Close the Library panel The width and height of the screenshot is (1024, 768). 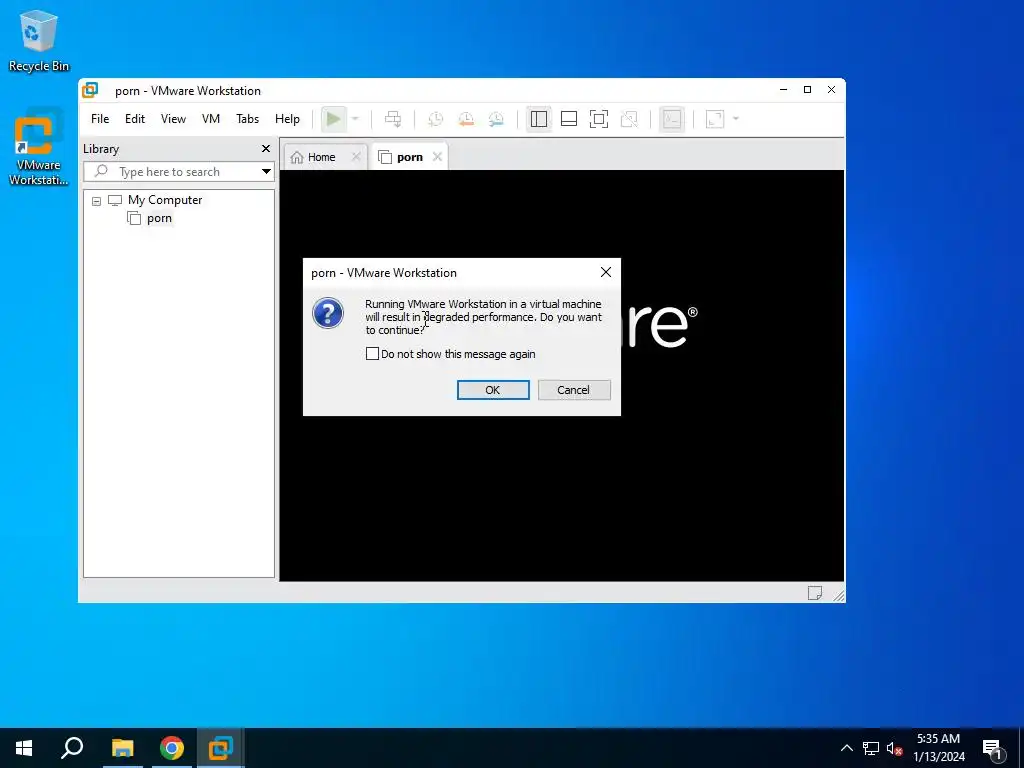(x=266, y=149)
